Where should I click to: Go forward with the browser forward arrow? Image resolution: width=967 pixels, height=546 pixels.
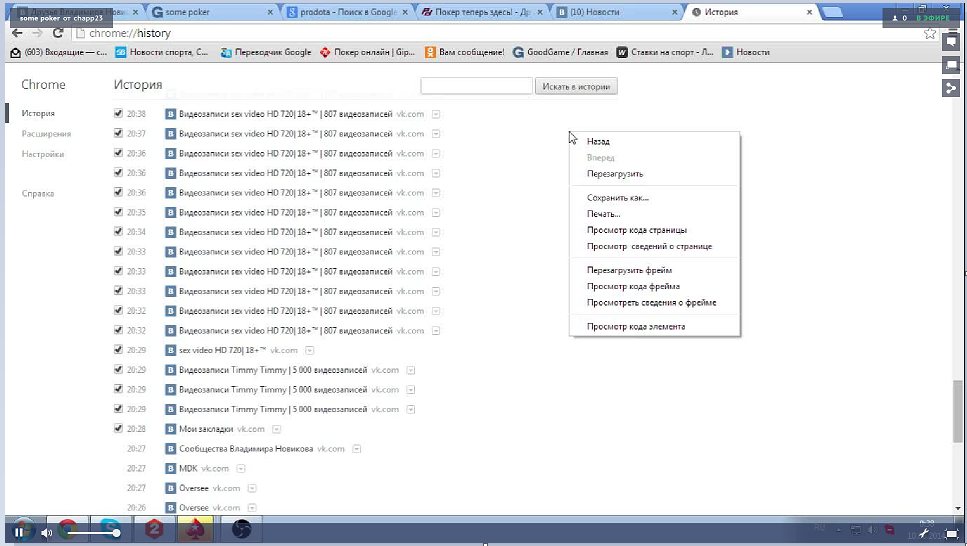click(38, 33)
